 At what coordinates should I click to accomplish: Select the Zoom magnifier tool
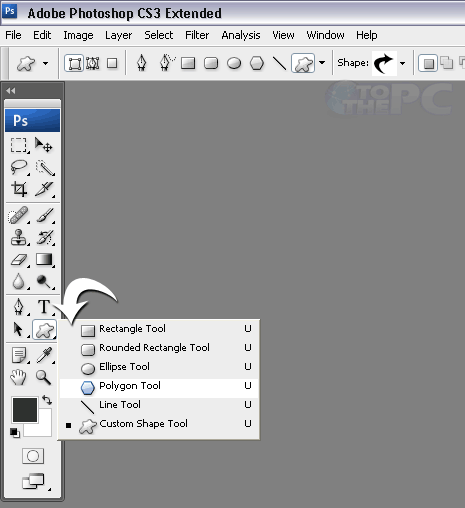pos(43,377)
